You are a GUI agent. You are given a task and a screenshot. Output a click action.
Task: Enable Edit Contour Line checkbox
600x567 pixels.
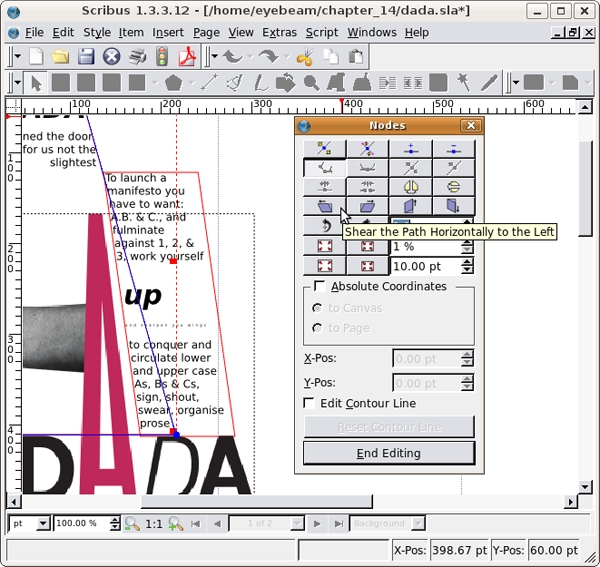coord(309,403)
